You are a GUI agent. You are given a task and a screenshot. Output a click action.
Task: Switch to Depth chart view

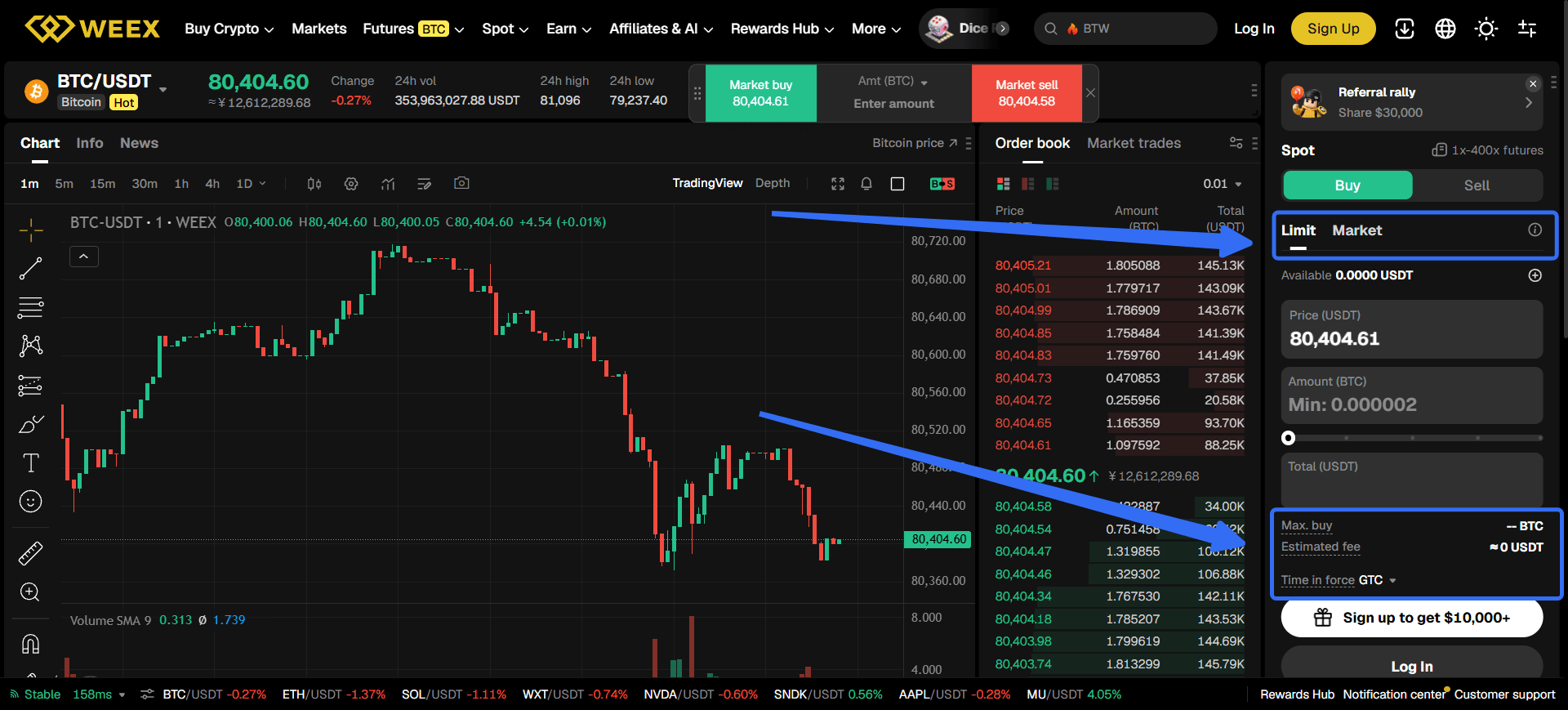click(x=773, y=183)
